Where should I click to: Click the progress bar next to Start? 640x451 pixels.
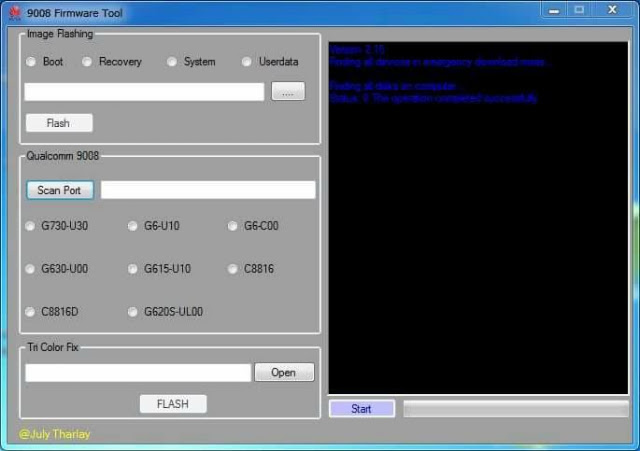(516, 409)
